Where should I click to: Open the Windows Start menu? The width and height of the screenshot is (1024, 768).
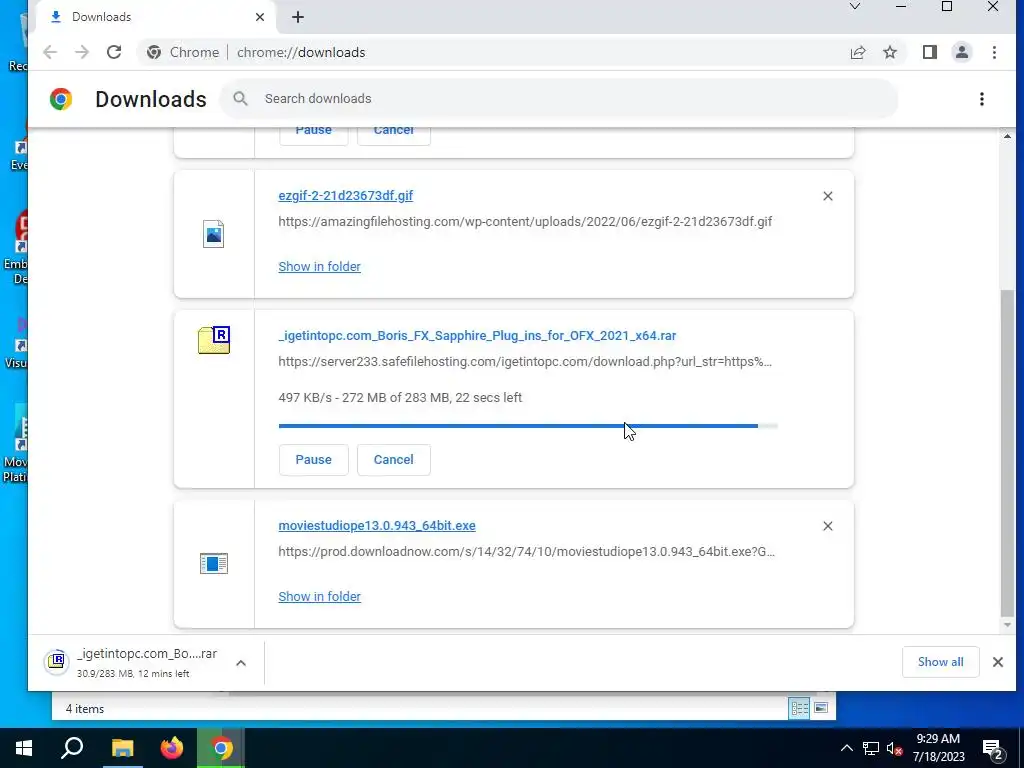tap(24, 748)
